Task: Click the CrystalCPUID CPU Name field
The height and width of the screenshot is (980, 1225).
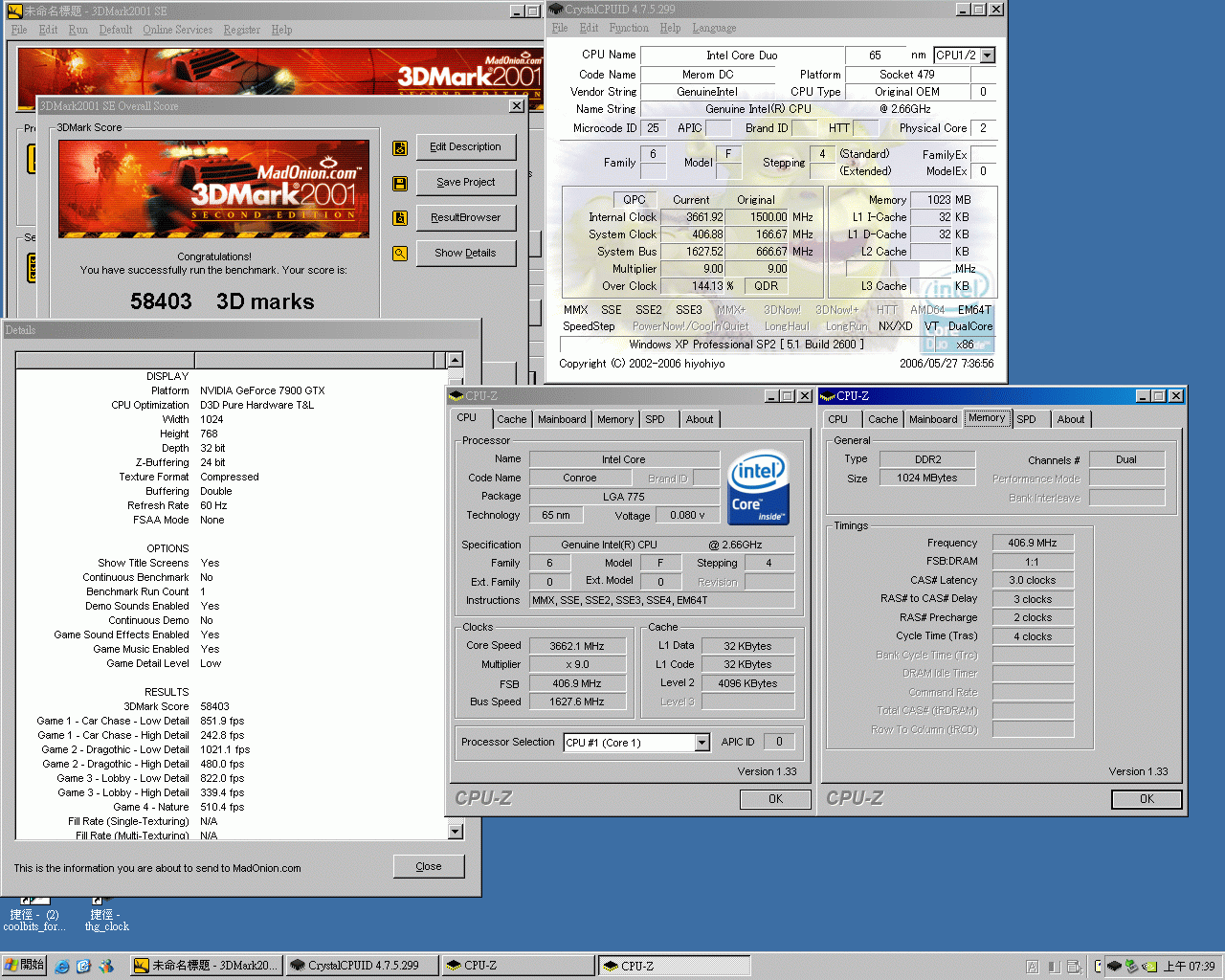Action: pos(743,56)
